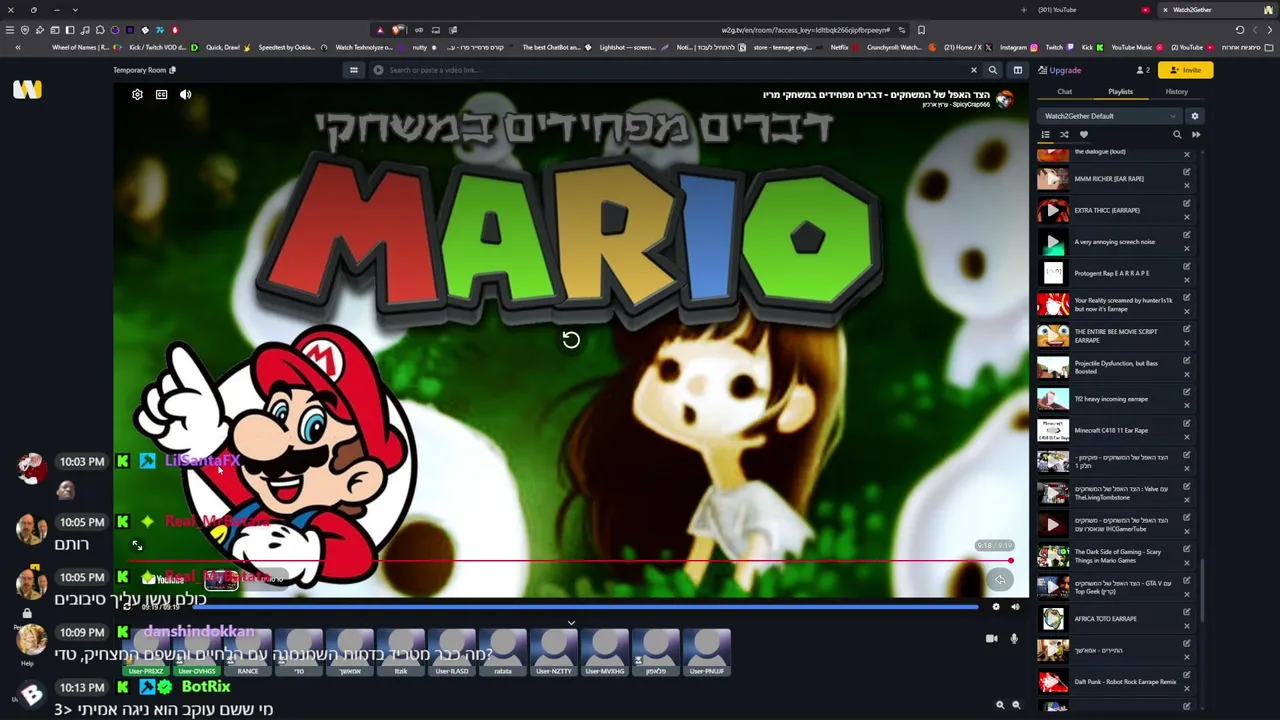Screen dimensions: 1280x720
Task: Select the ratata user avatar
Action: pyautogui.click(x=503, y=652)
